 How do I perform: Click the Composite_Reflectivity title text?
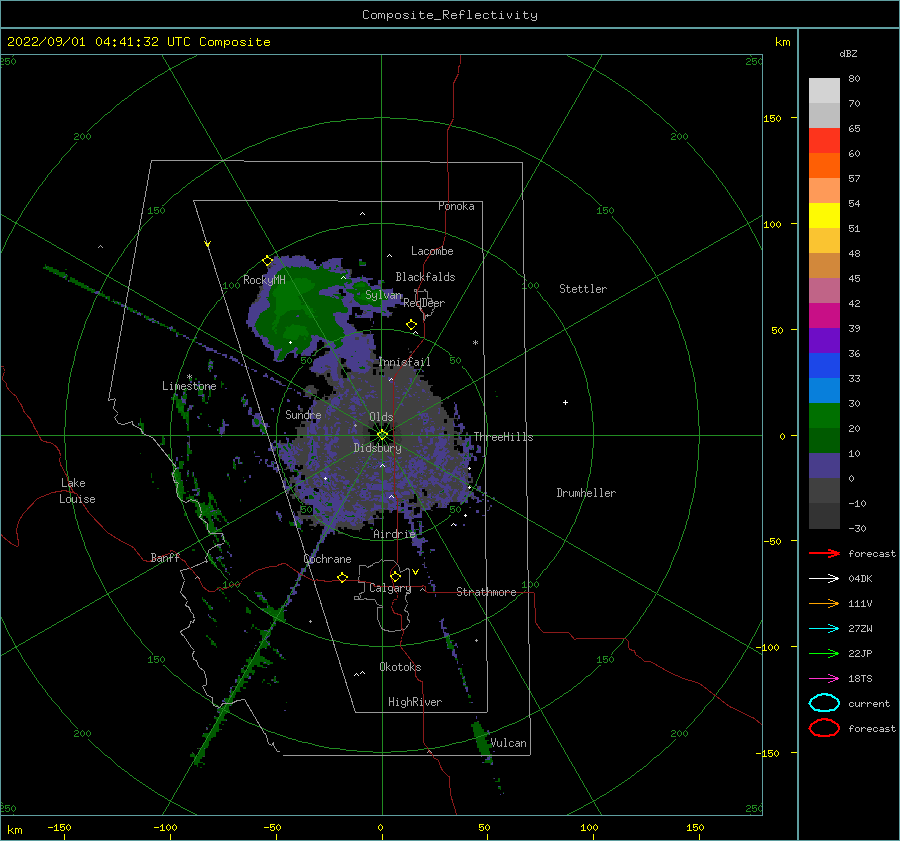click(x=449, y=15)
